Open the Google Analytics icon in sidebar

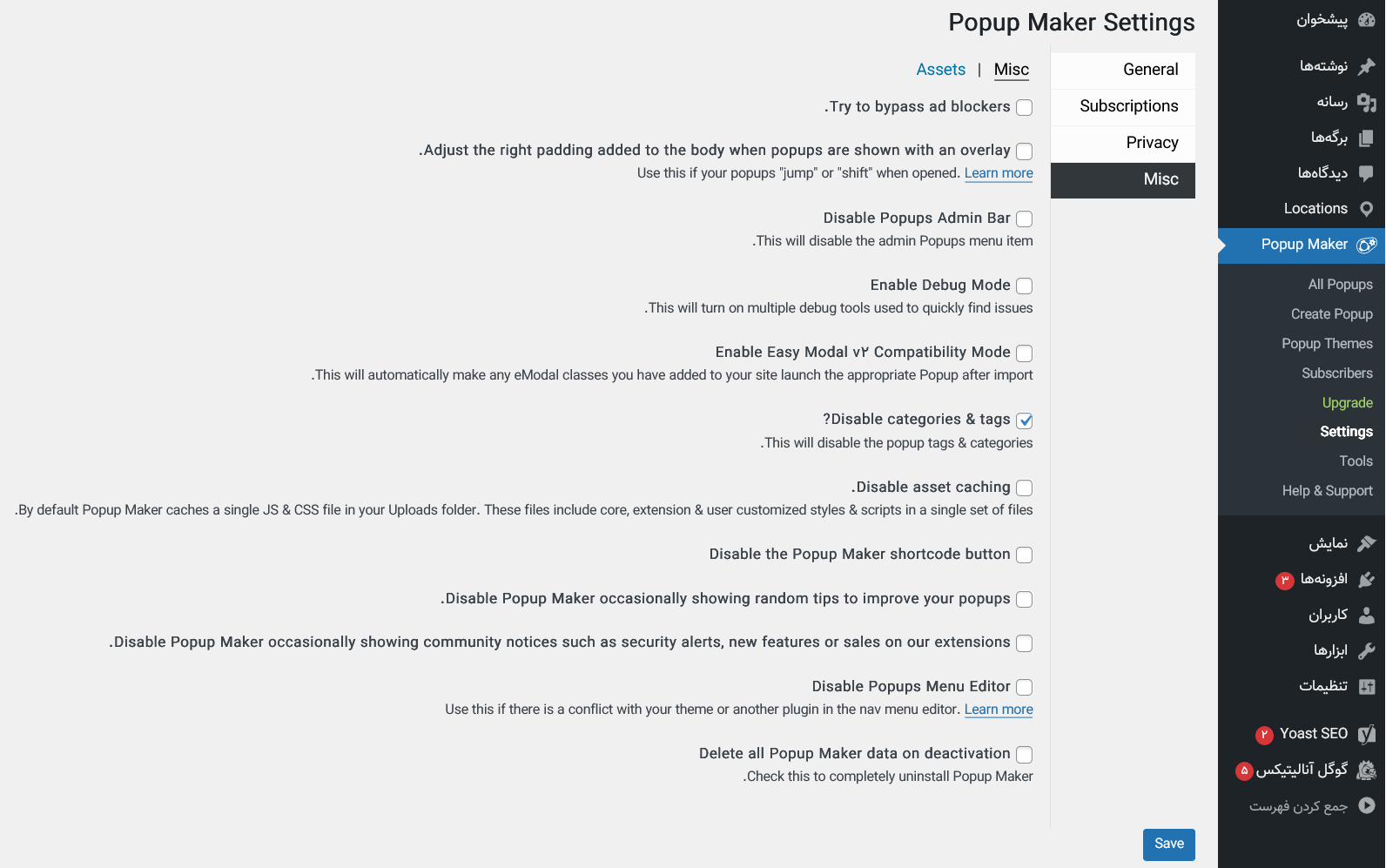(1367, 770)
